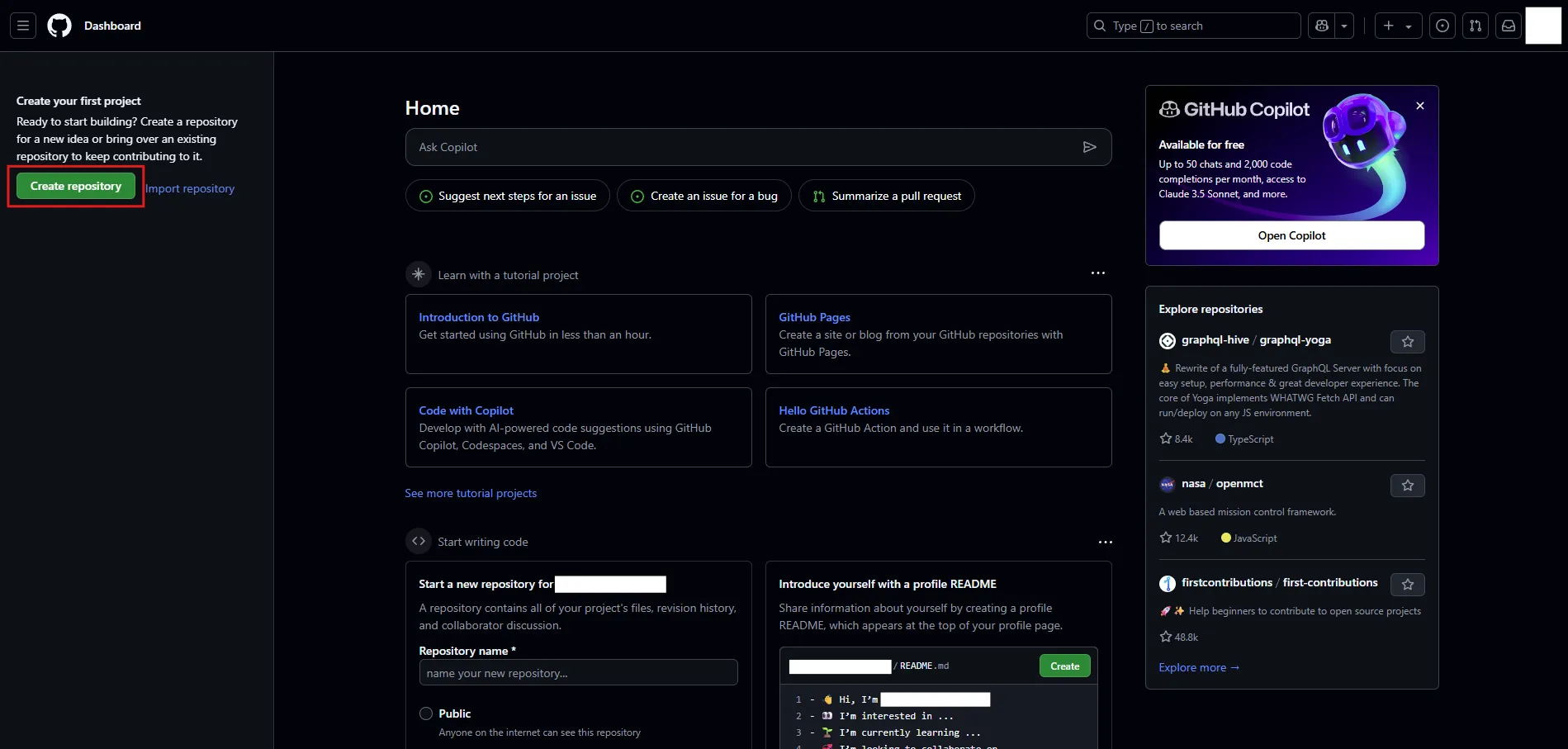Click the firstcontributions avatar icon
This screenshot has height=749, width=1568.
[1167, 583]
